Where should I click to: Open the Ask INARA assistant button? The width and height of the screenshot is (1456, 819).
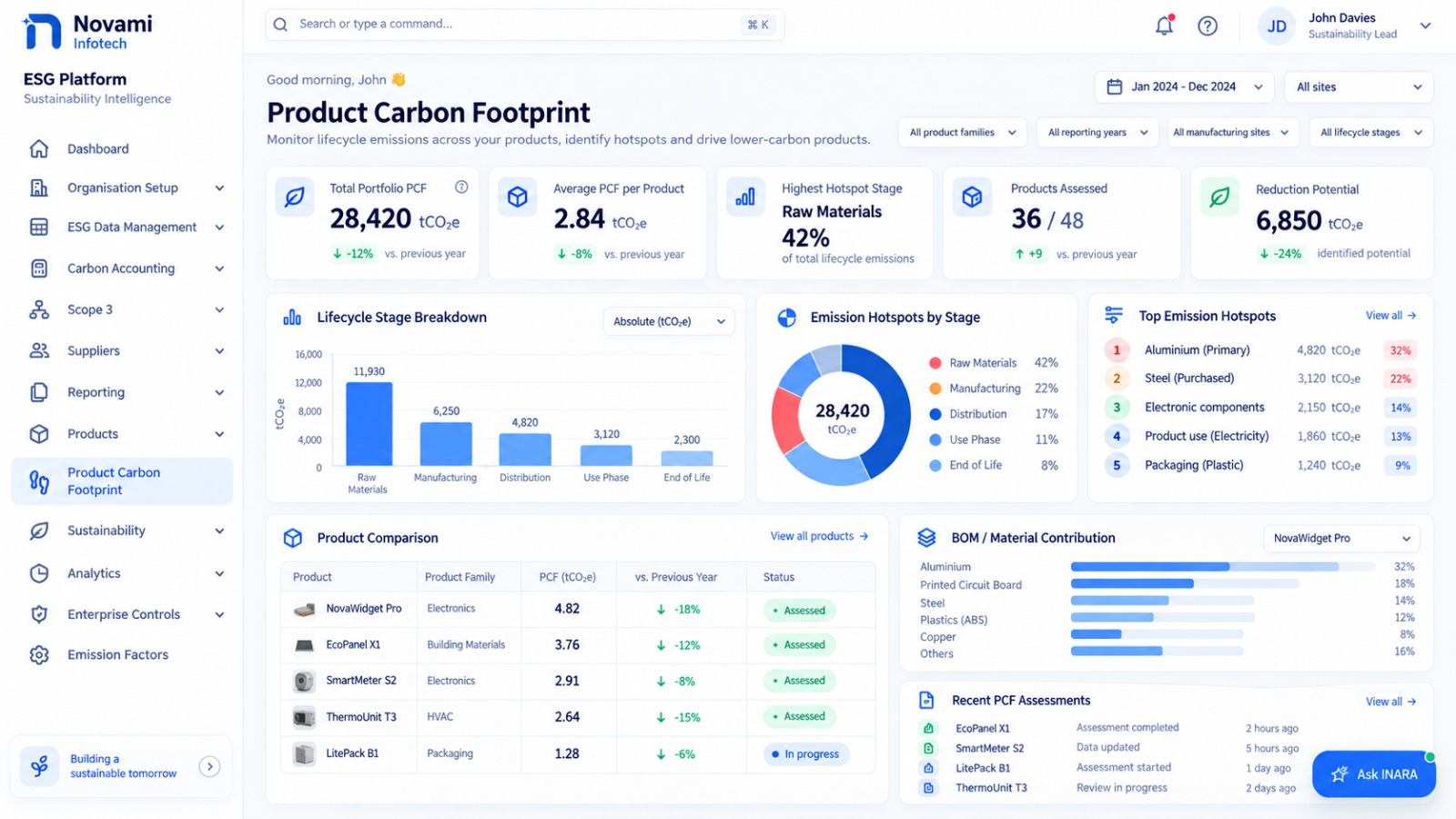click(1374, 773)
